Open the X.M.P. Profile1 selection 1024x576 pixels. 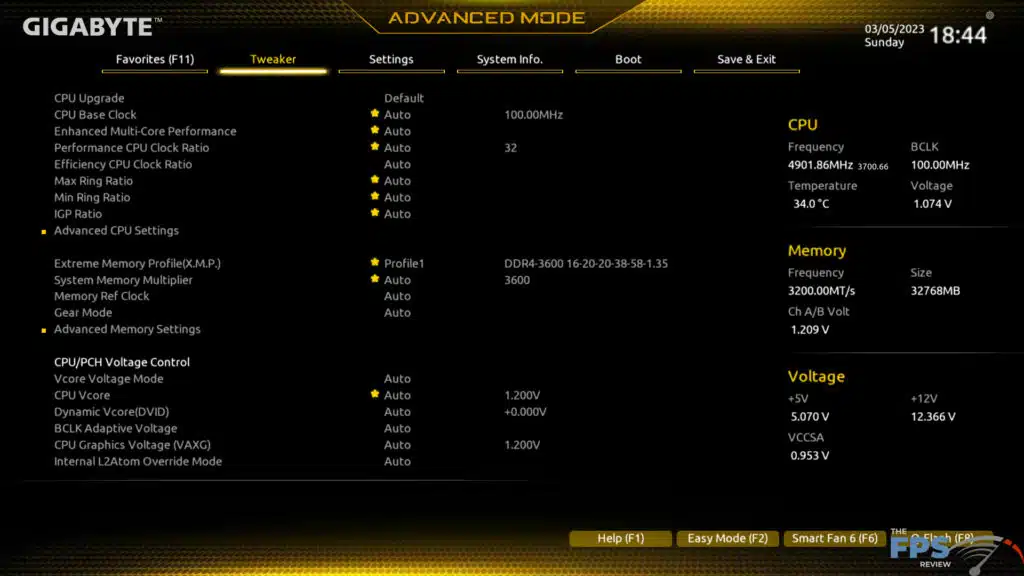coord(404,263)
